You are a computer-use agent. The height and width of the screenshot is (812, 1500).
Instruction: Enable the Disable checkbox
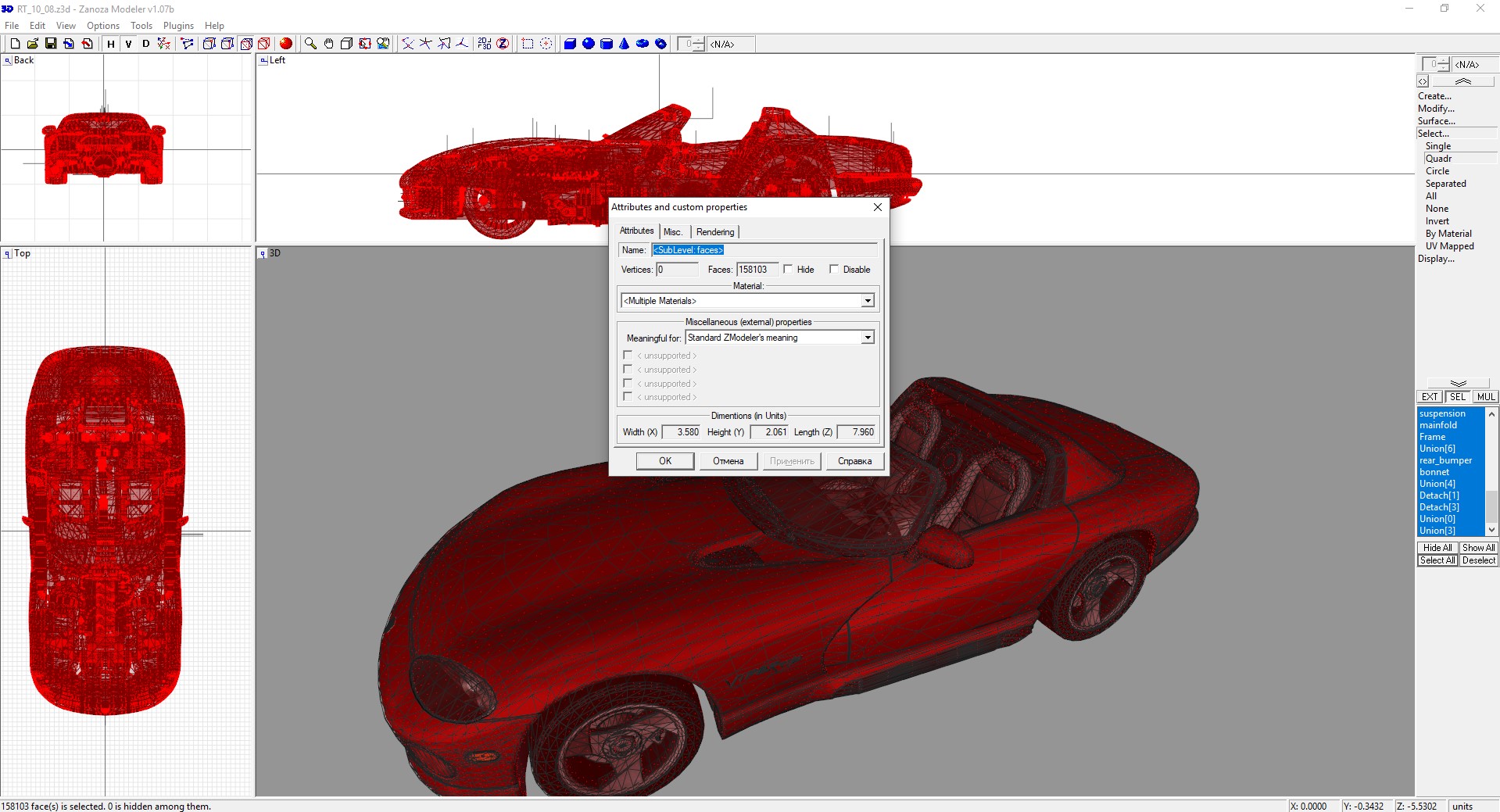point(834,269)
